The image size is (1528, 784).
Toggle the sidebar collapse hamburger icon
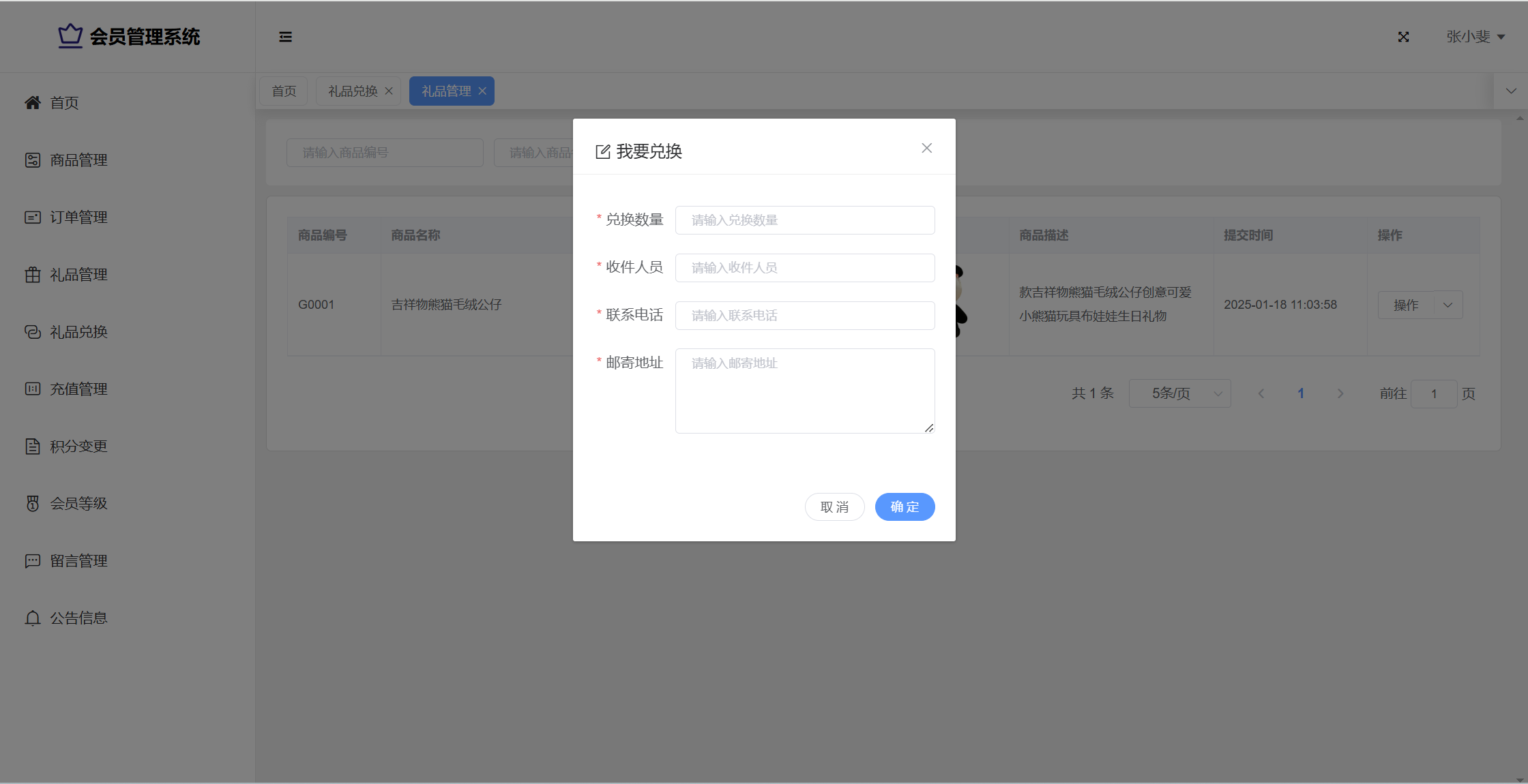285,37
